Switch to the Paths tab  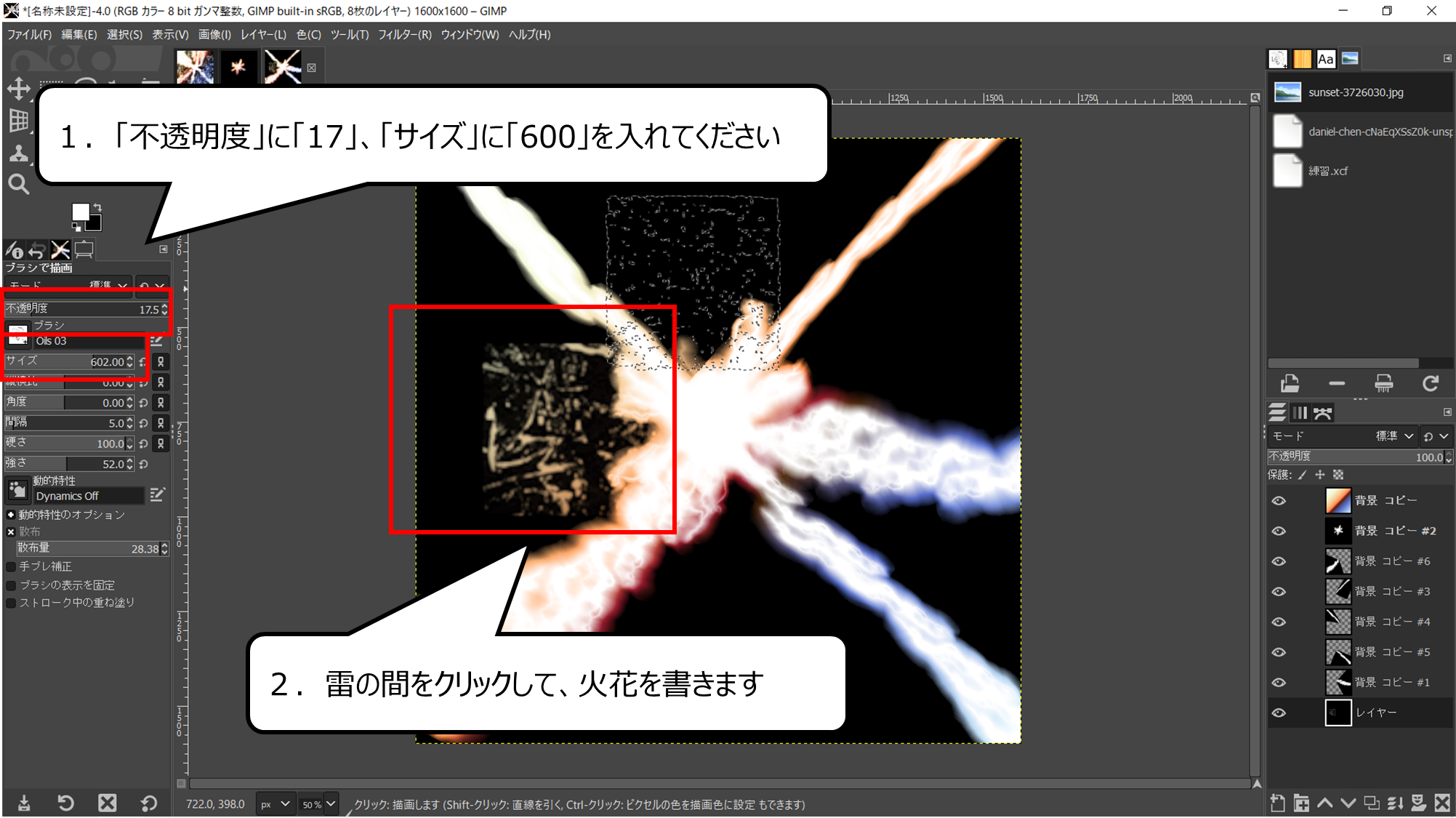tap(1323, 413)
